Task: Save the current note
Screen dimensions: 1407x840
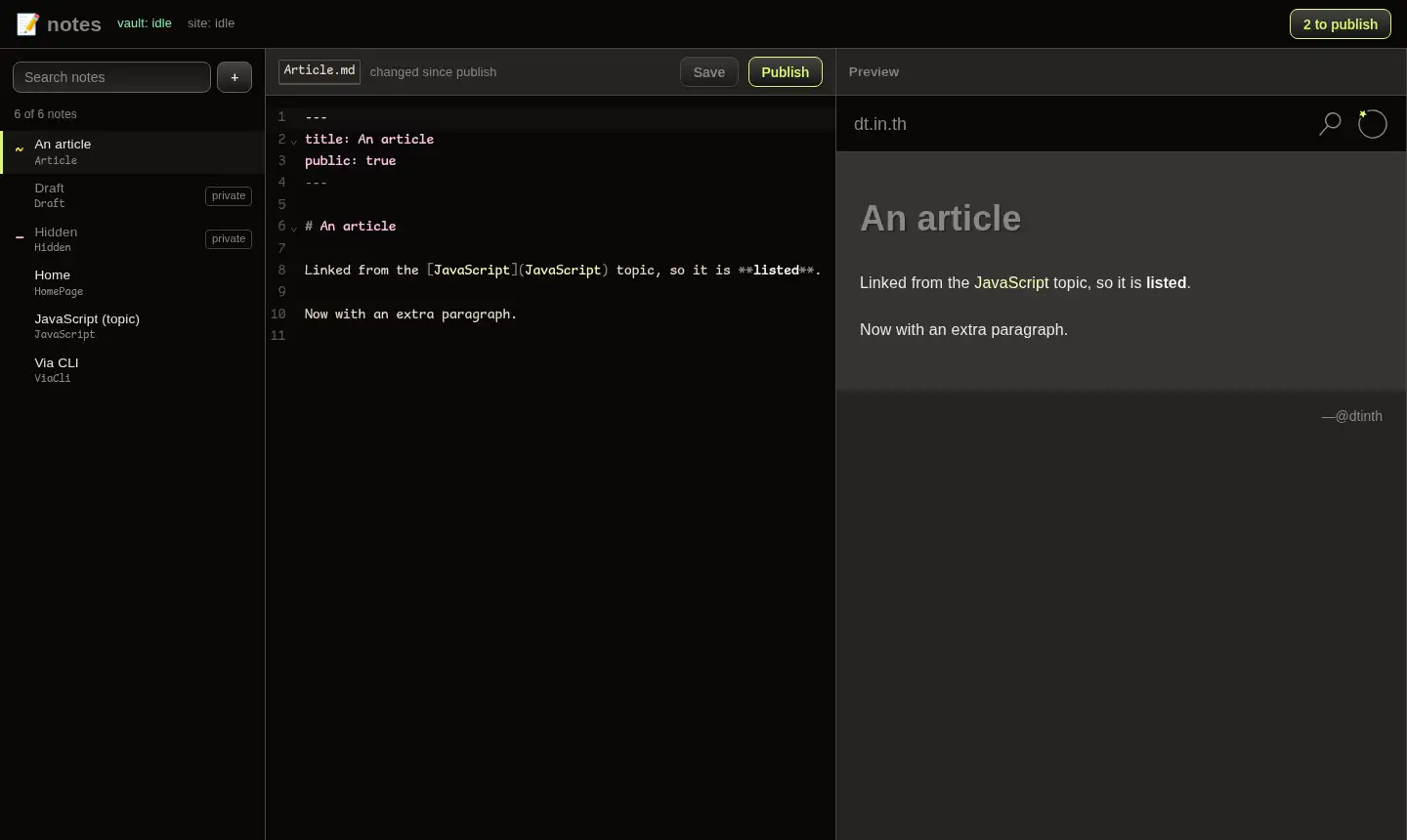Action: coord(709,72)
